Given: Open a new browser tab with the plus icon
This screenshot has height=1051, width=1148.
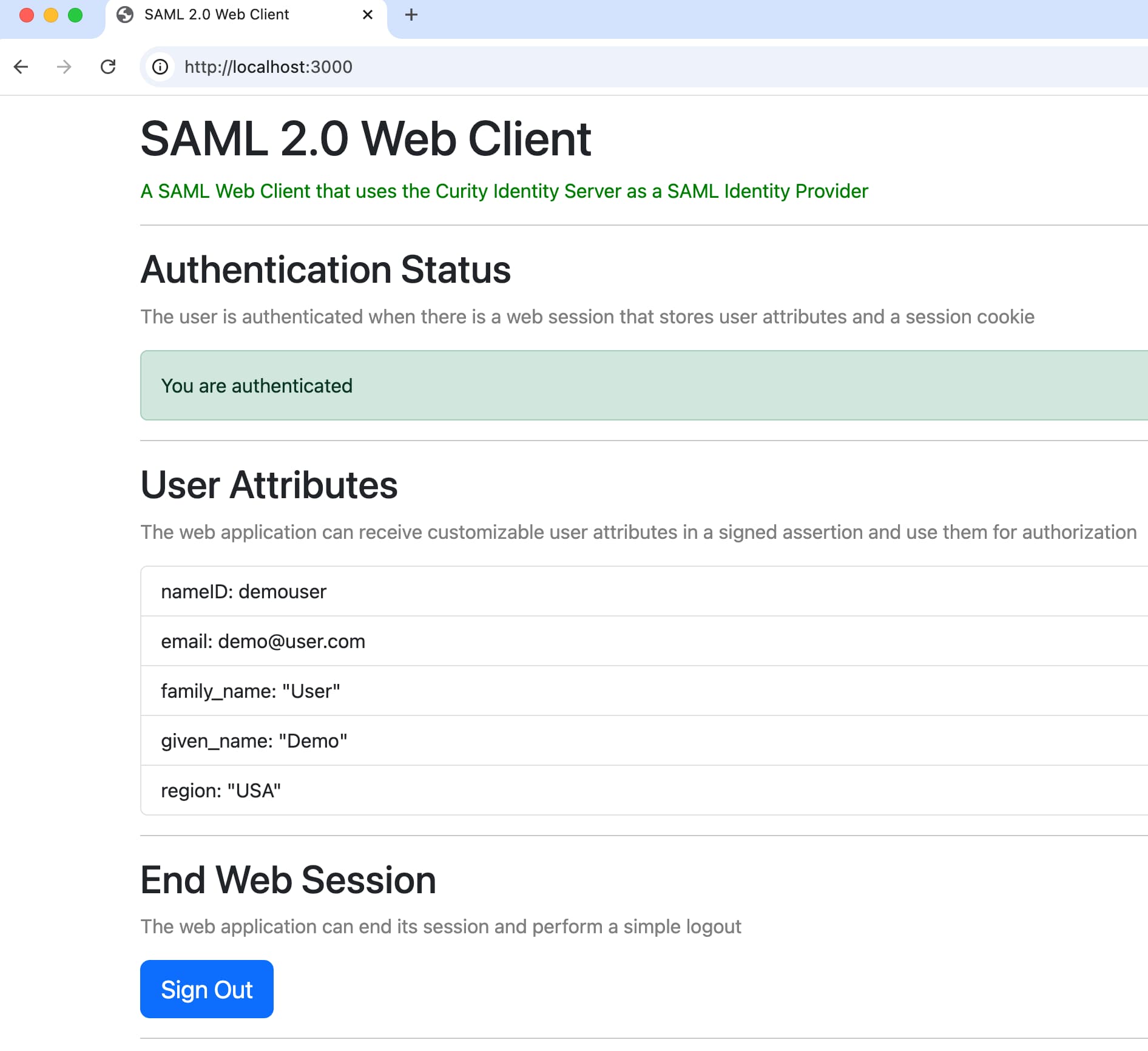Looking at the screenshot, I should [411, 15].
